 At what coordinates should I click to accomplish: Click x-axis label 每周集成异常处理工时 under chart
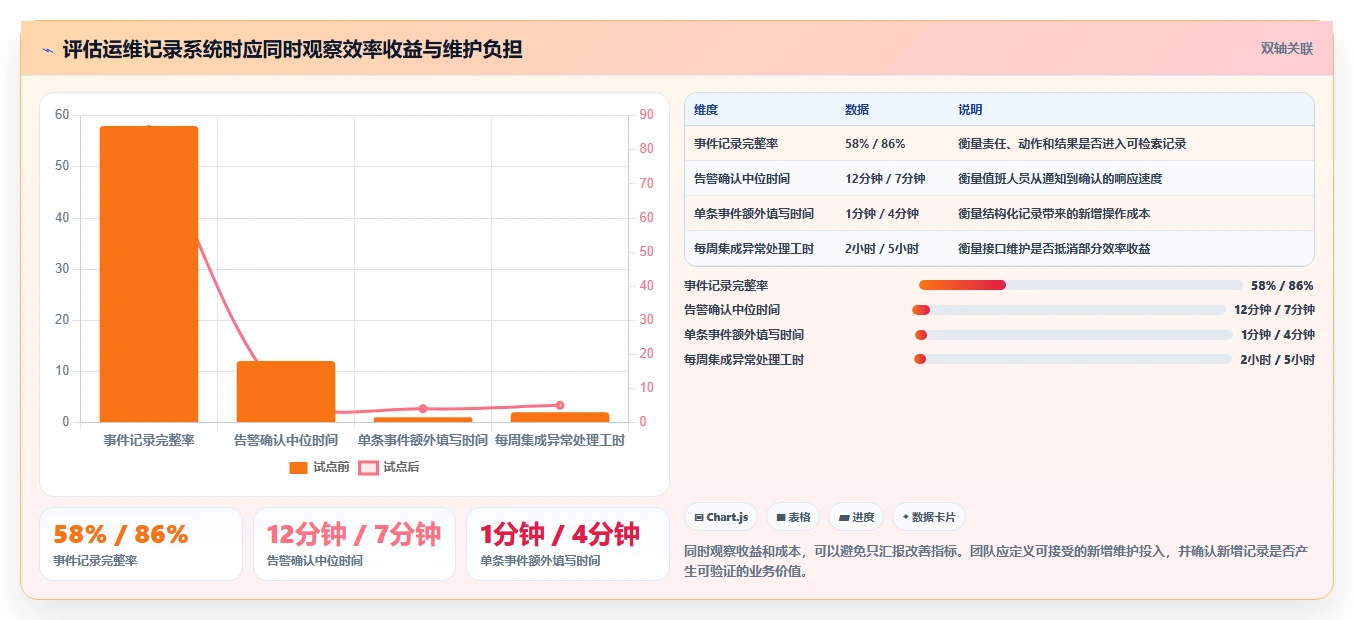coord(560,440)
